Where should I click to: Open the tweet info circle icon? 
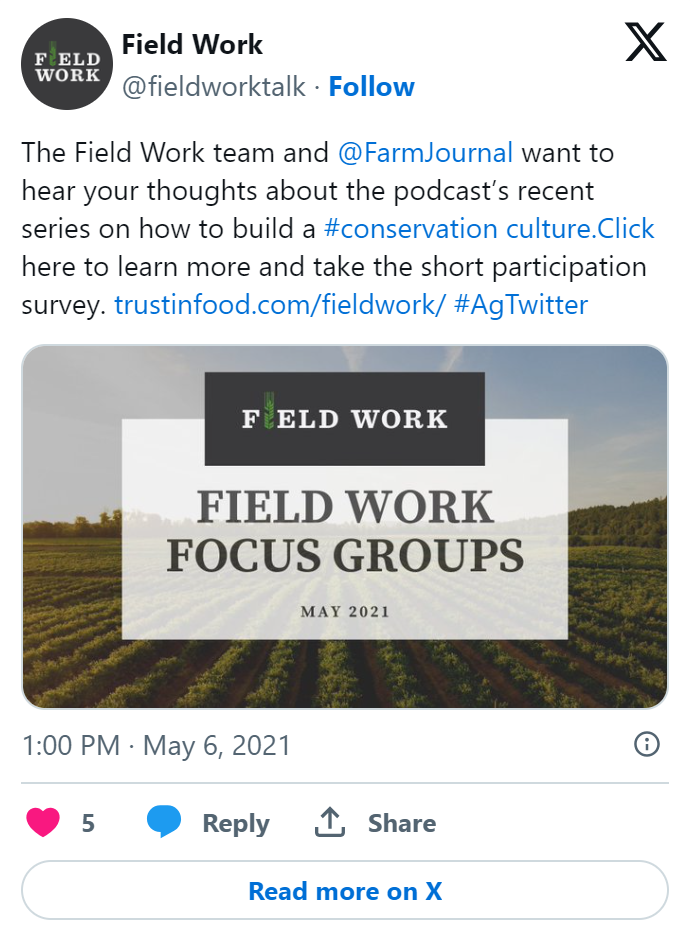point(647,744)
